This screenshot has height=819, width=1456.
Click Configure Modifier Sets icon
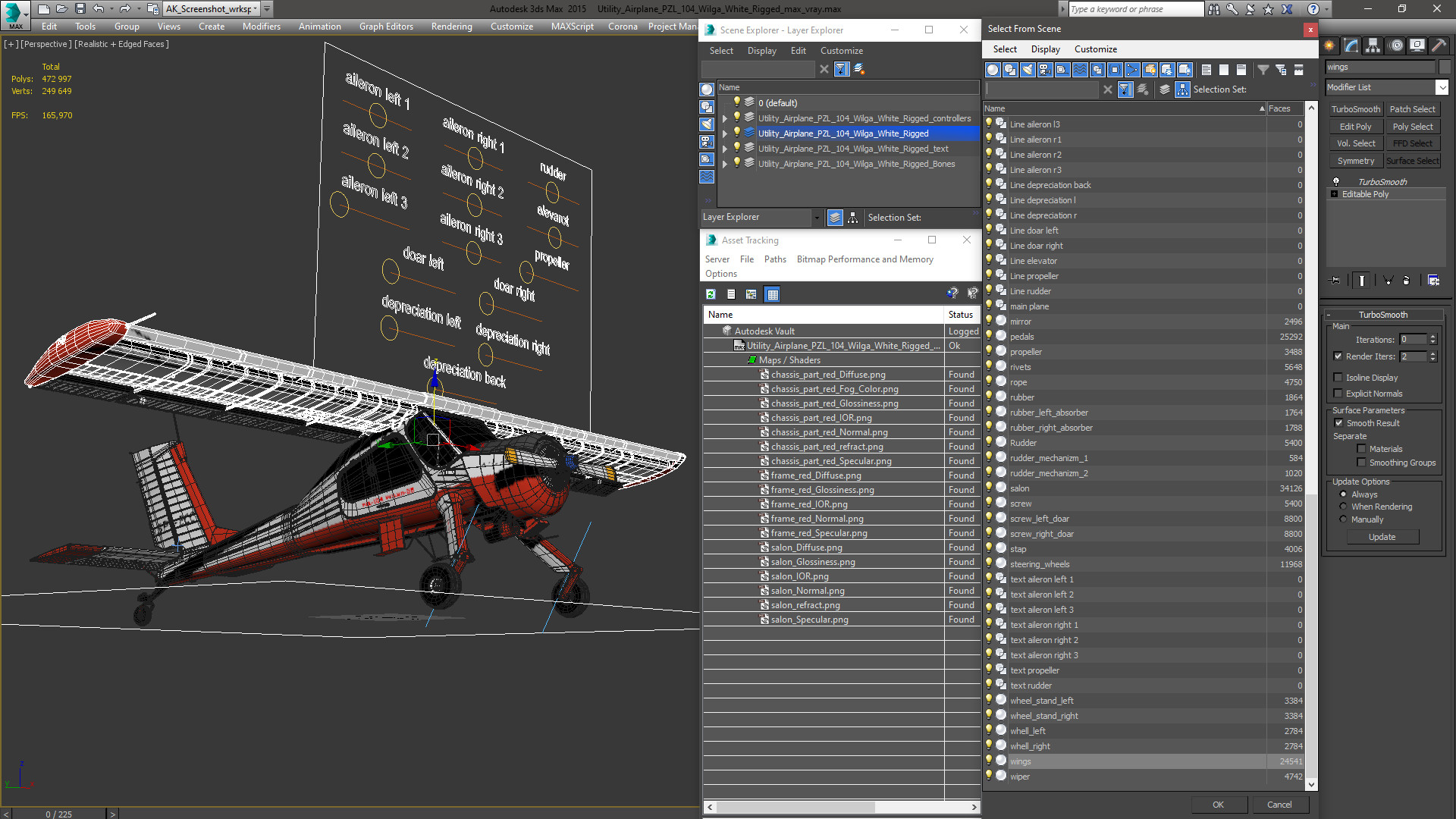point(1433,281)
